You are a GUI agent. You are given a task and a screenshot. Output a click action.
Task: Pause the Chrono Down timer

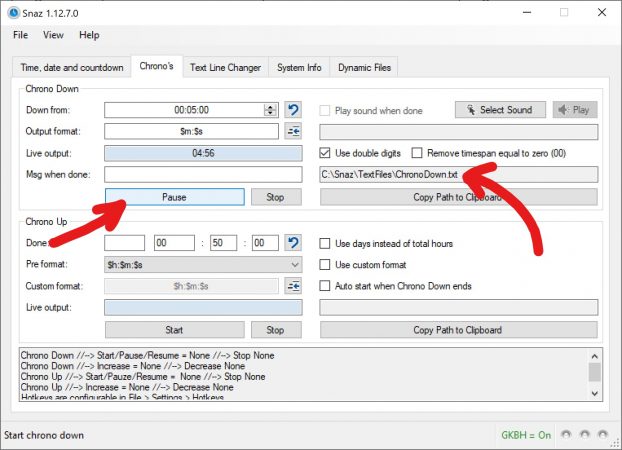(x=174, y=197)
